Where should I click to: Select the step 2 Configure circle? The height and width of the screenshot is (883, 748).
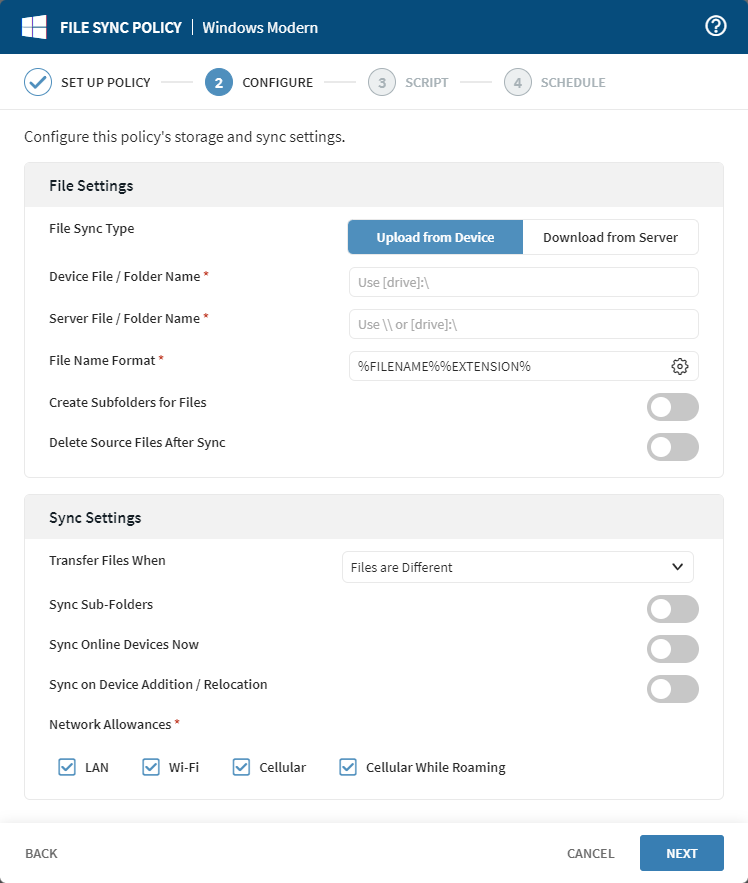point(219,82)
